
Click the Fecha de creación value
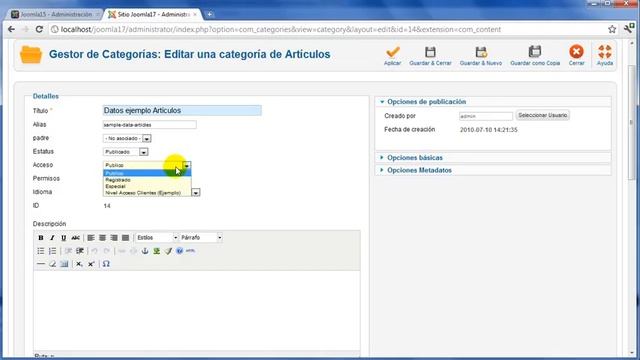tap(489, 130)
